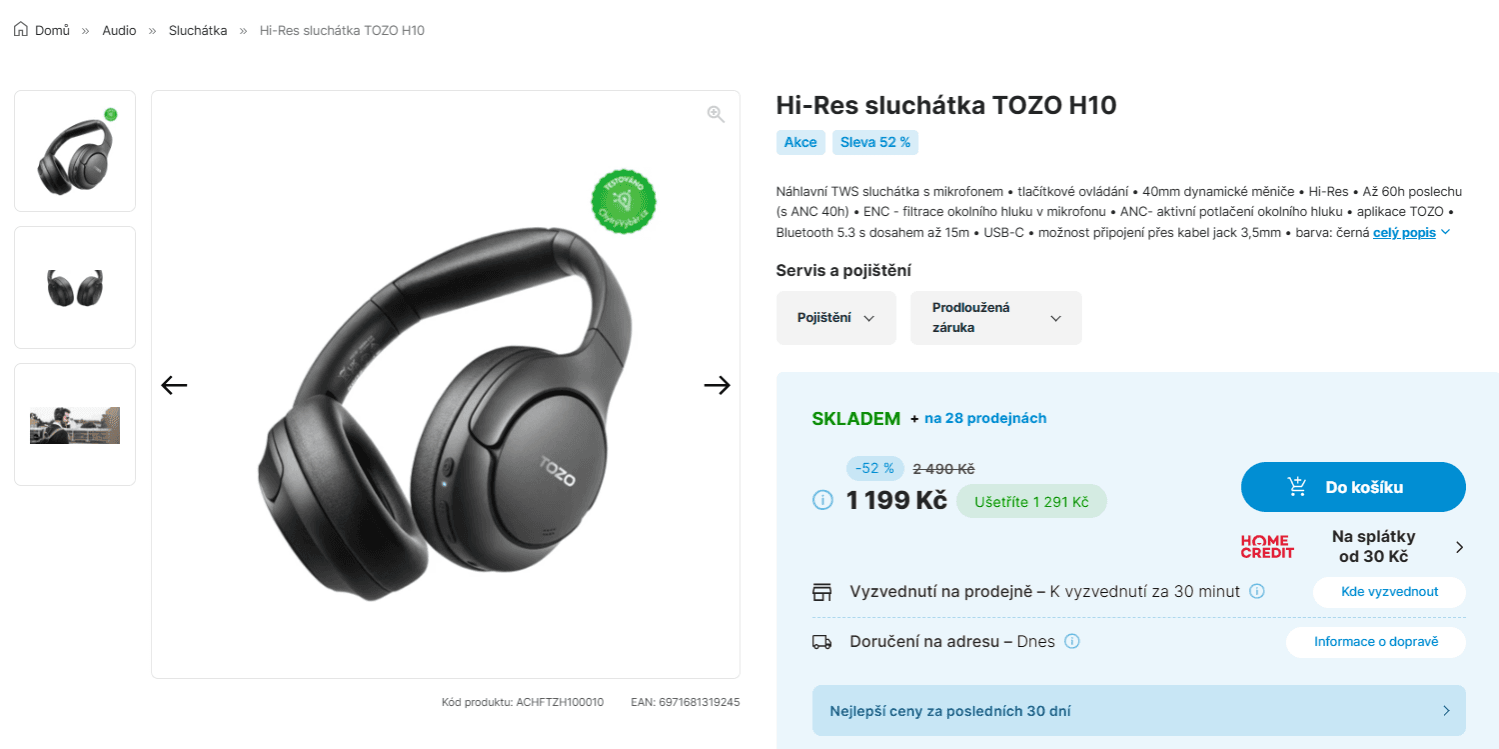Image resolution: width=1499 pixels, height=749 pixels.
Task: Click Kde vyzvednout button
Action: pyautogui.click(x=1389, y=592)
